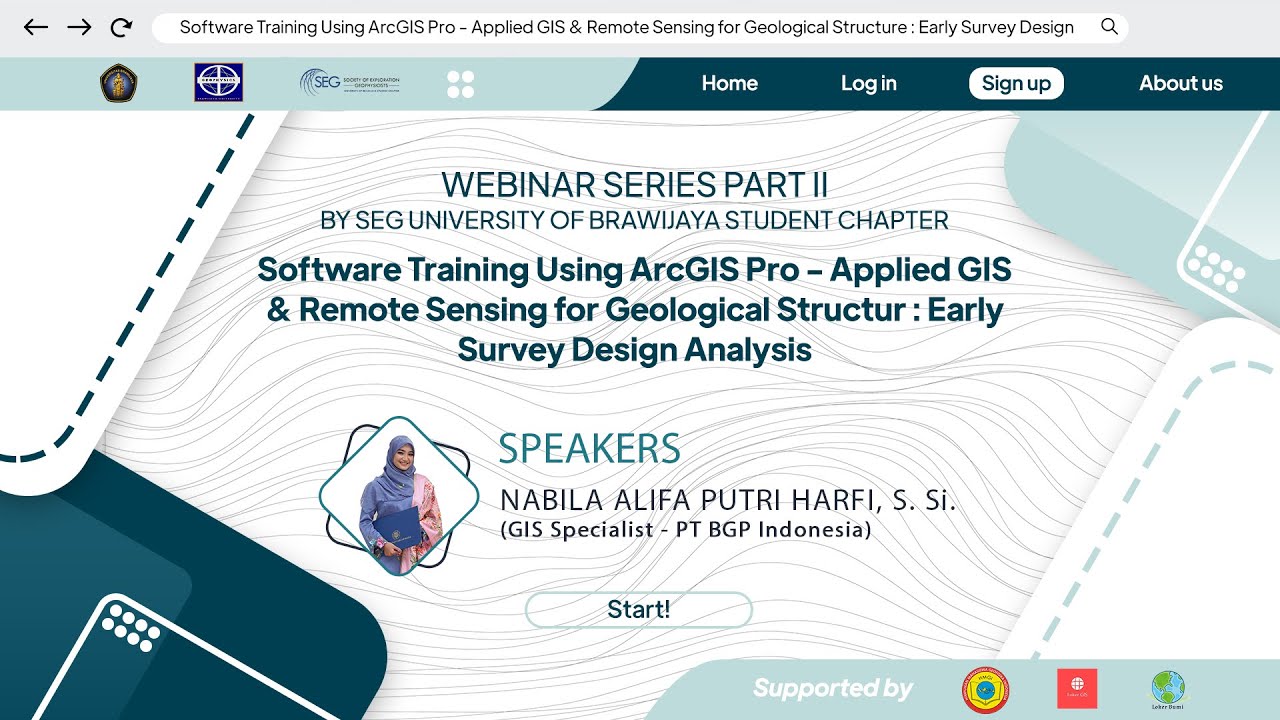Open the SEG Society of Exploration Geophysicists logo
This screenshot has height=720, width=1280.
(x=350, y=83)
